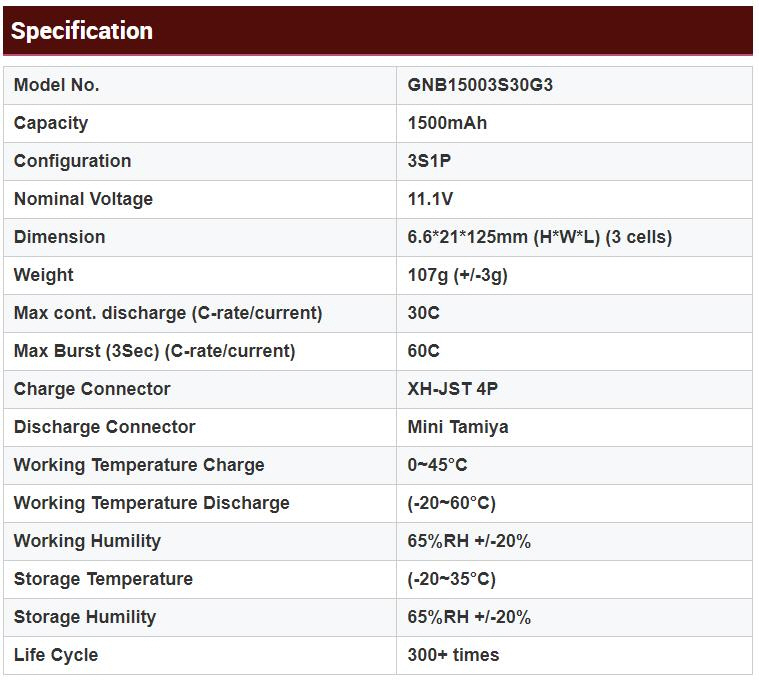Image resolution: width=759 pixels, height=685 pixels.
Task: Select the 11.1V nominal voltage value
Action: 430,199
